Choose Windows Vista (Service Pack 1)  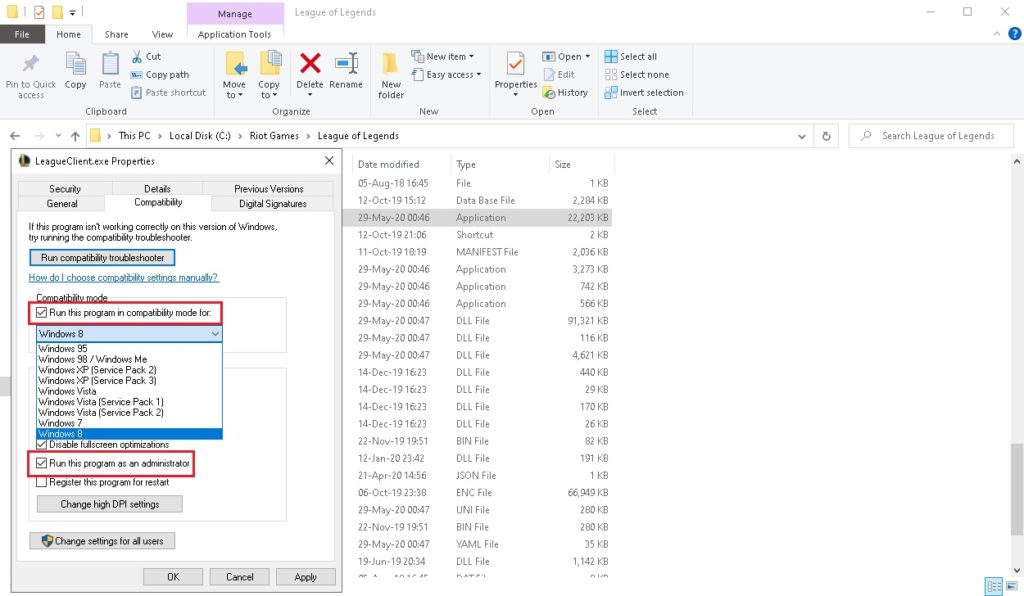[129, 401]
